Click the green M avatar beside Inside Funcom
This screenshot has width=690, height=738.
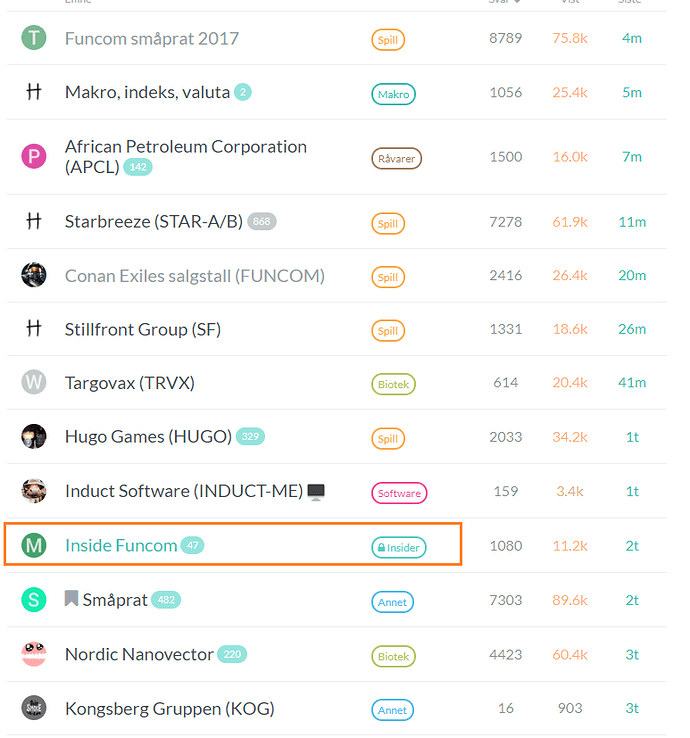click(34, 545)
